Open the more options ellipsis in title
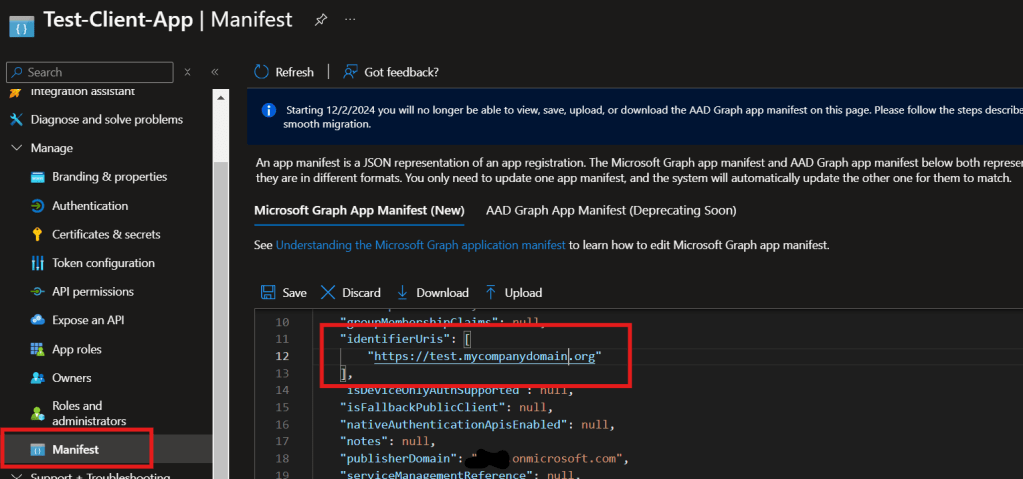This screenshot has height=479, width=1023. pyautogui.click(x=349, y=19)
